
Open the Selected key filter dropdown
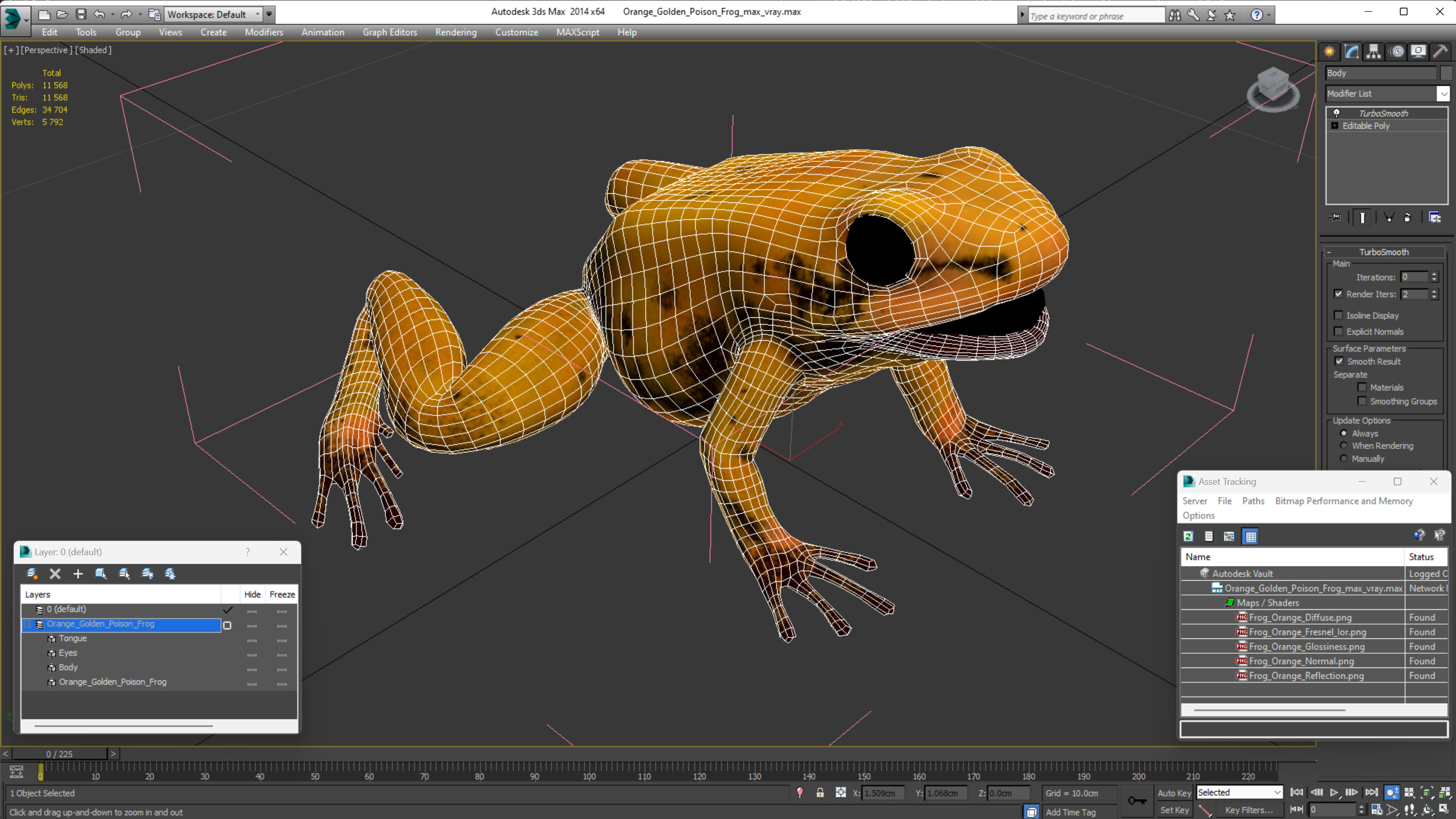coord(1239,793)
